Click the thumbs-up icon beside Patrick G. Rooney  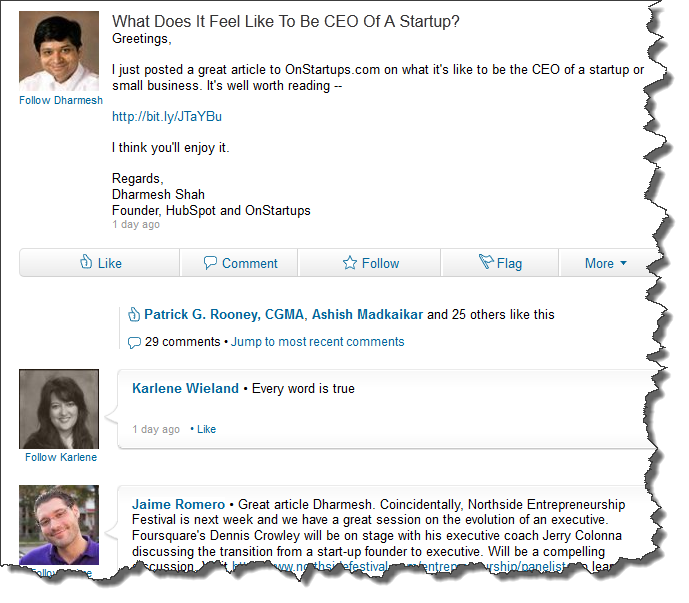coord(134,314)
